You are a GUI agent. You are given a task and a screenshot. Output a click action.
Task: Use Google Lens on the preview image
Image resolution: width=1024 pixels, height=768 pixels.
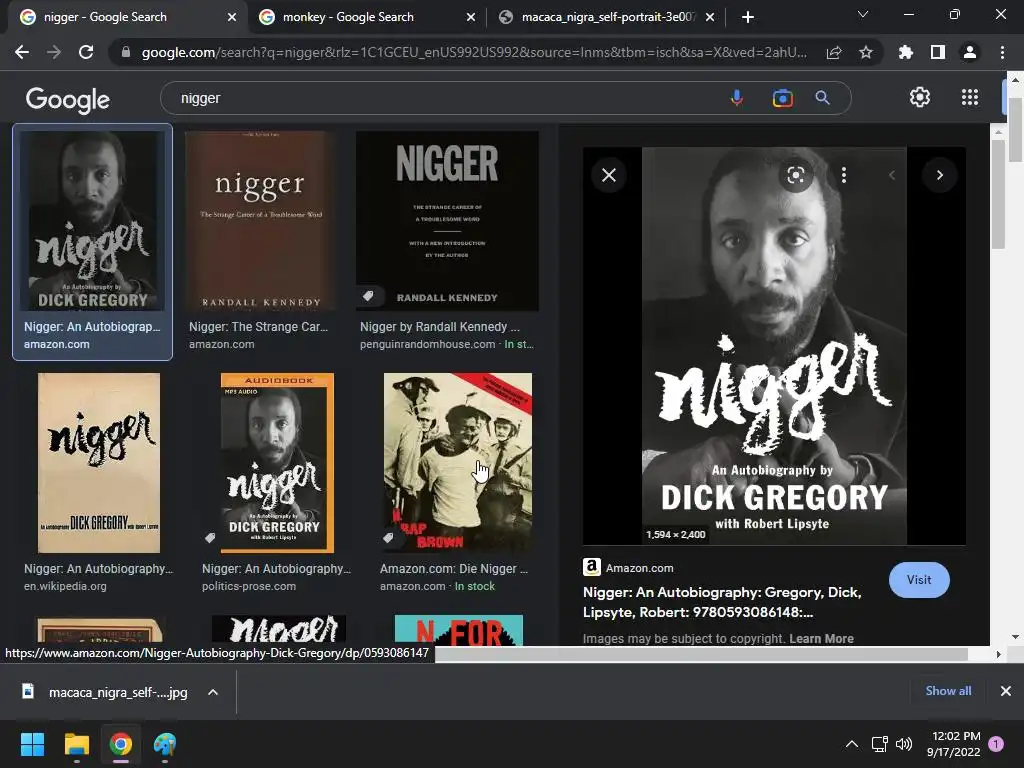[x=795, y=175]
